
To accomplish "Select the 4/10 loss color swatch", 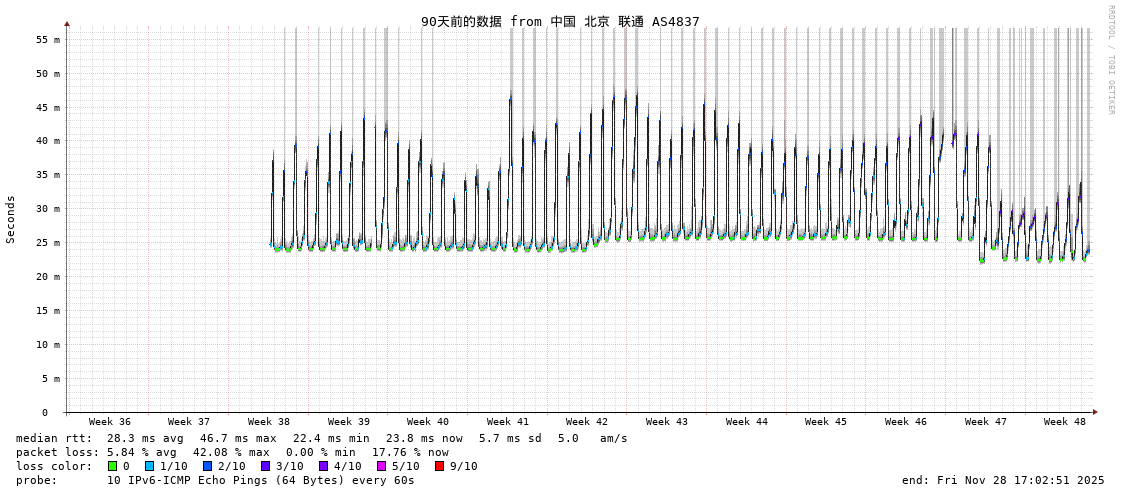I will point(323,466).
